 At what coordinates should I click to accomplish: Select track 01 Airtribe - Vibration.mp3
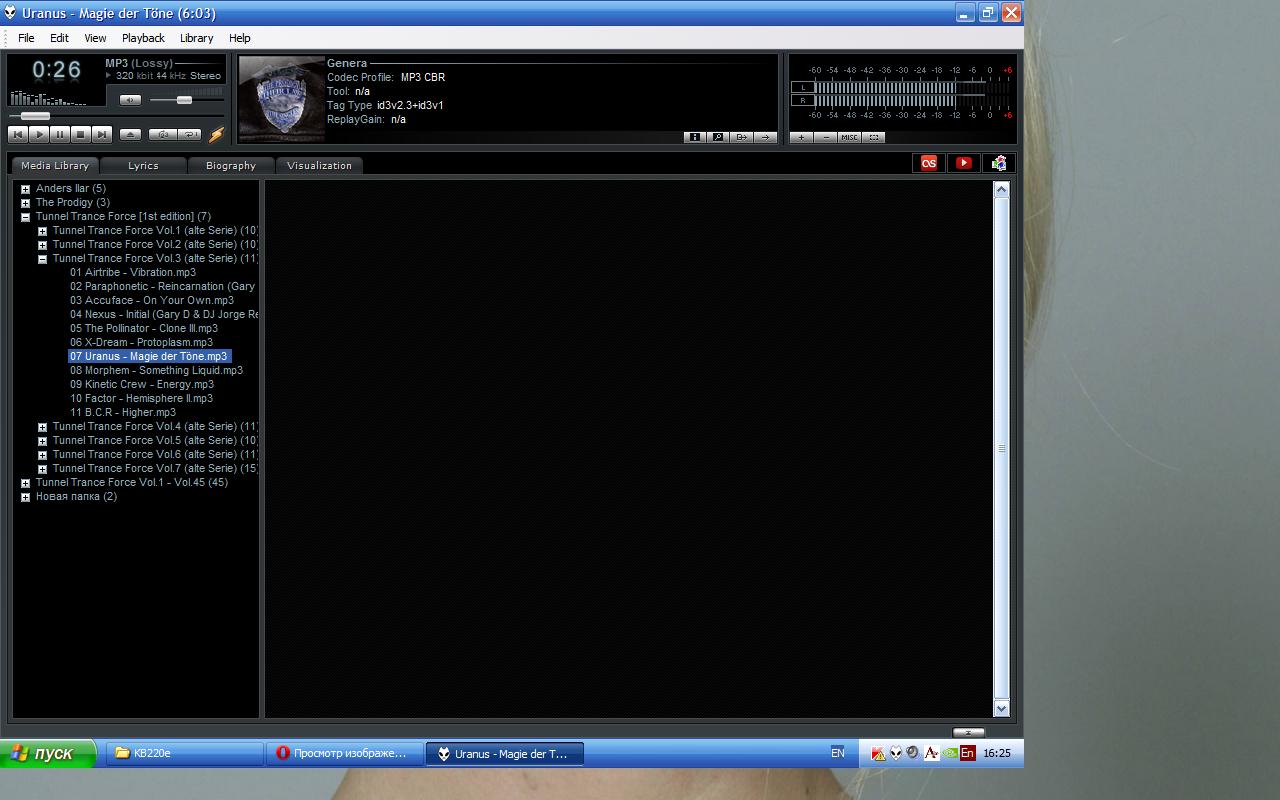pyautogui.click(x=133, y=272)
